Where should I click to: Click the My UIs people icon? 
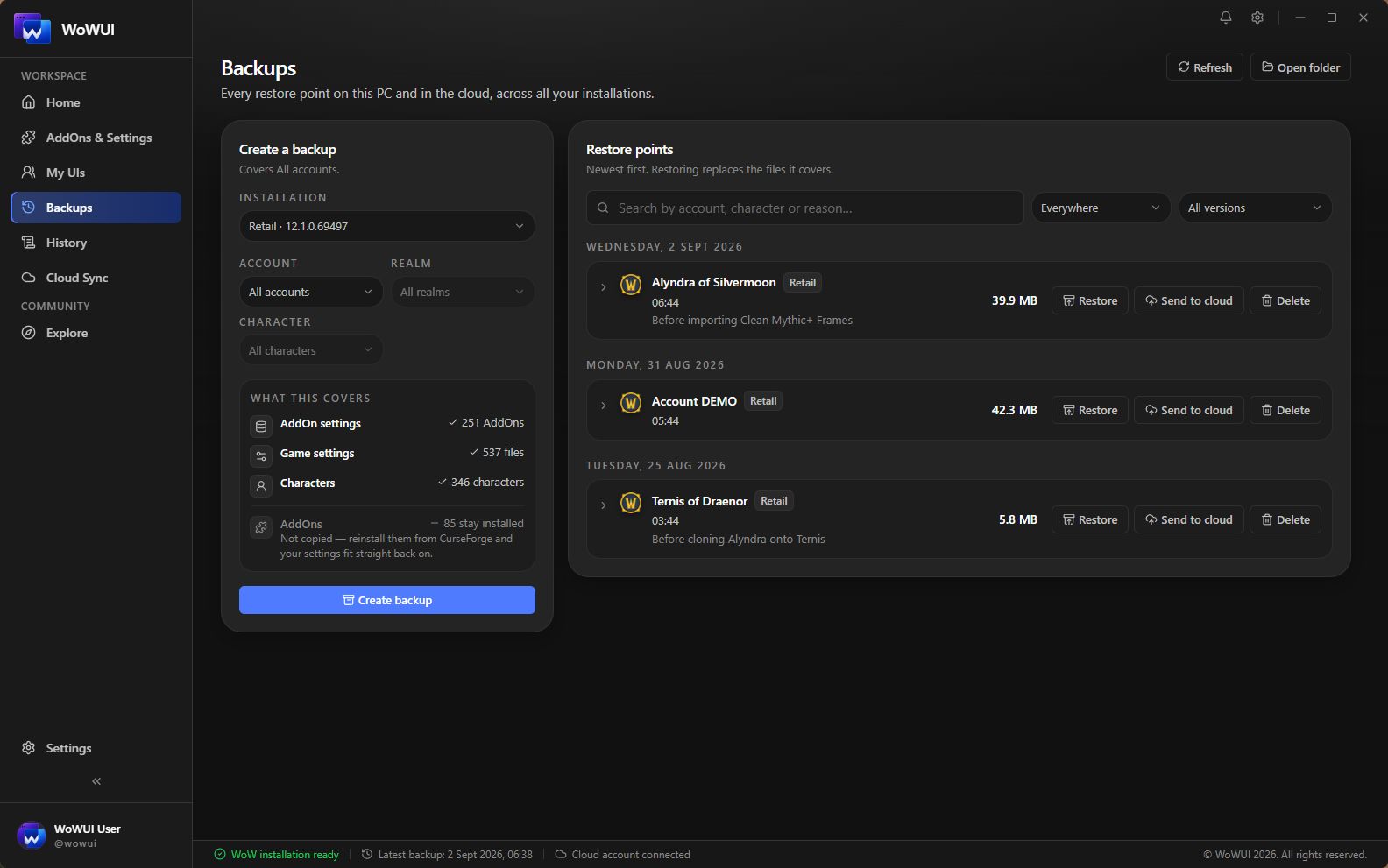[29, 173]
